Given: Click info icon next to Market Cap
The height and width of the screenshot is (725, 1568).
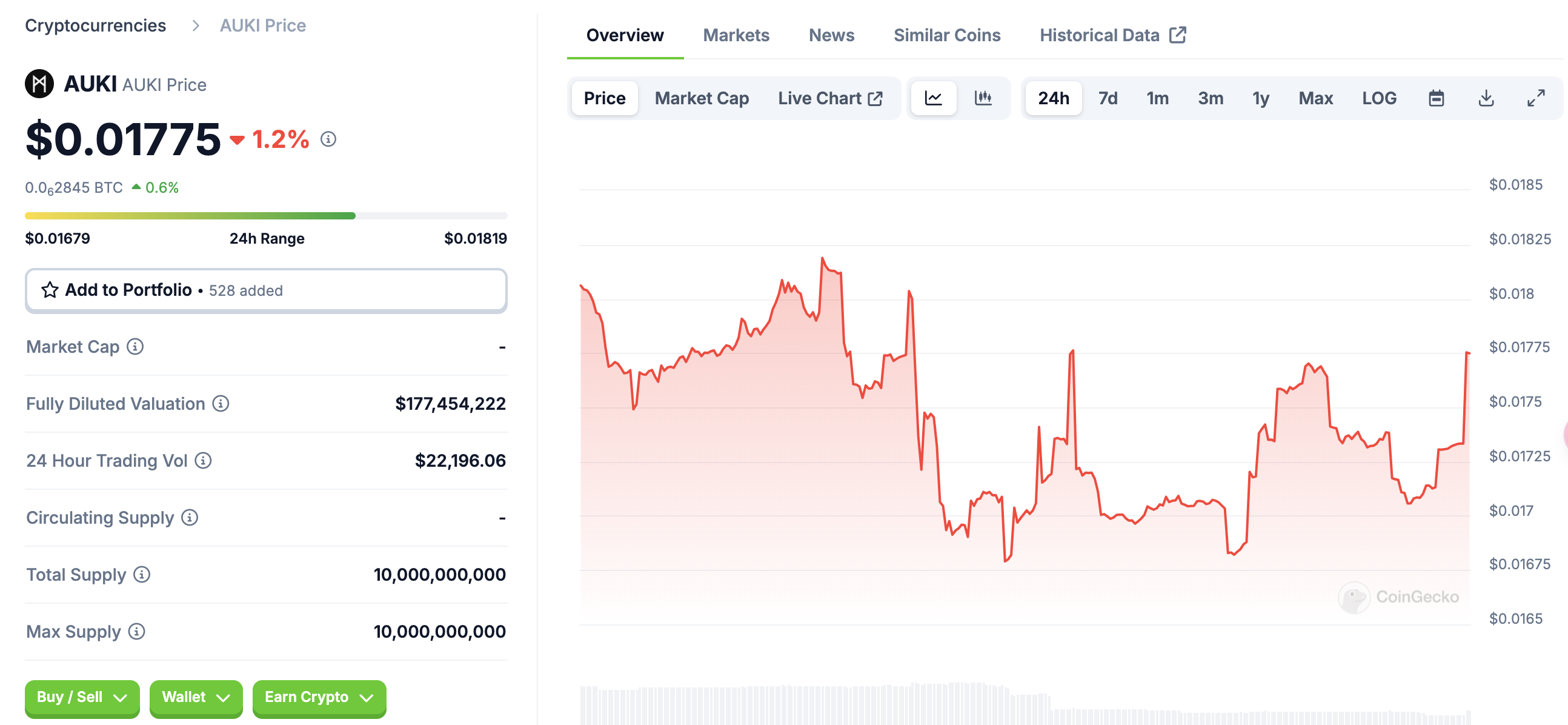Looking at the screenshot, I should [135, 347].
